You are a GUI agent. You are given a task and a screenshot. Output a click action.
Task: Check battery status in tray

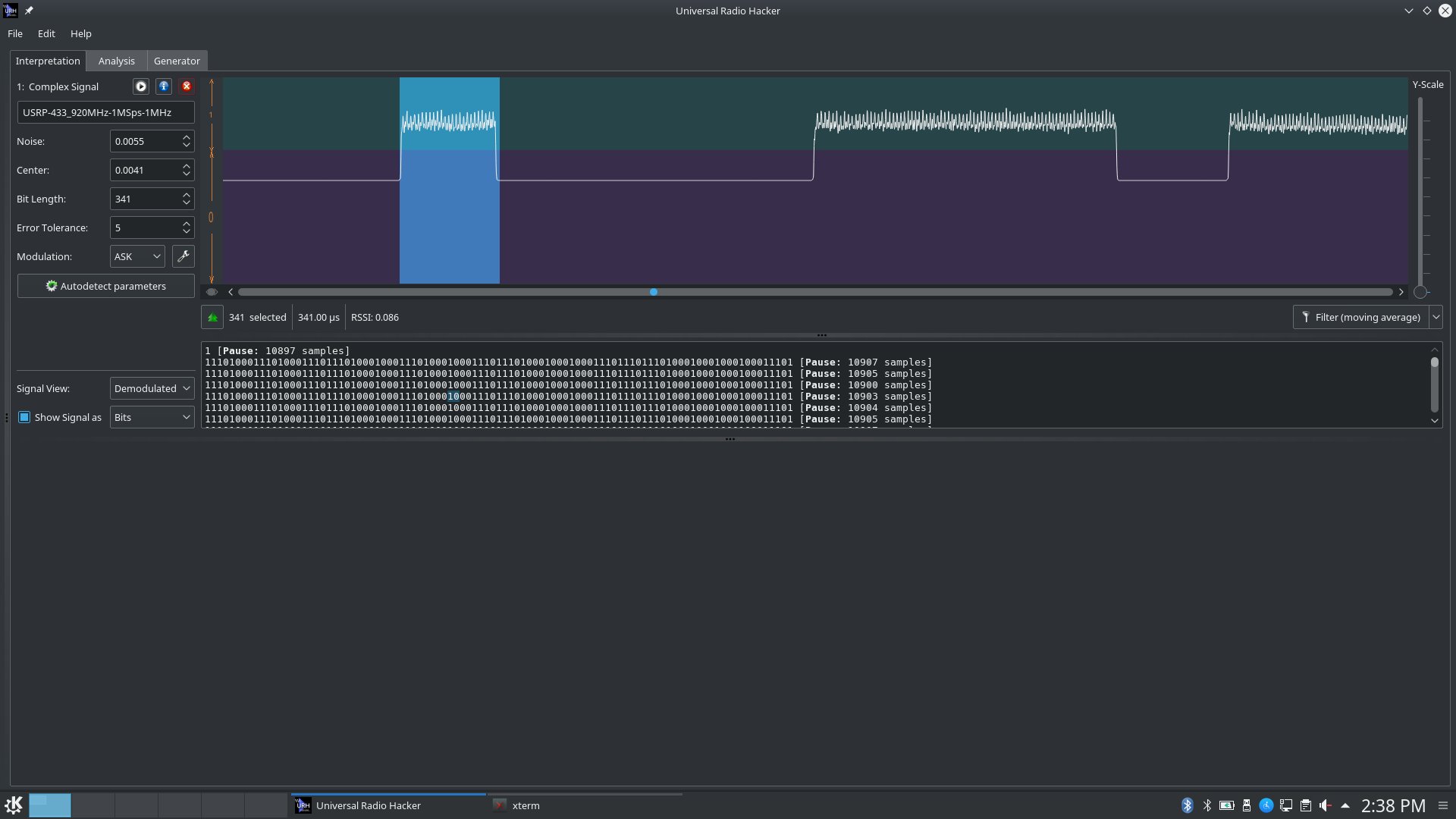coord(1226,805)
